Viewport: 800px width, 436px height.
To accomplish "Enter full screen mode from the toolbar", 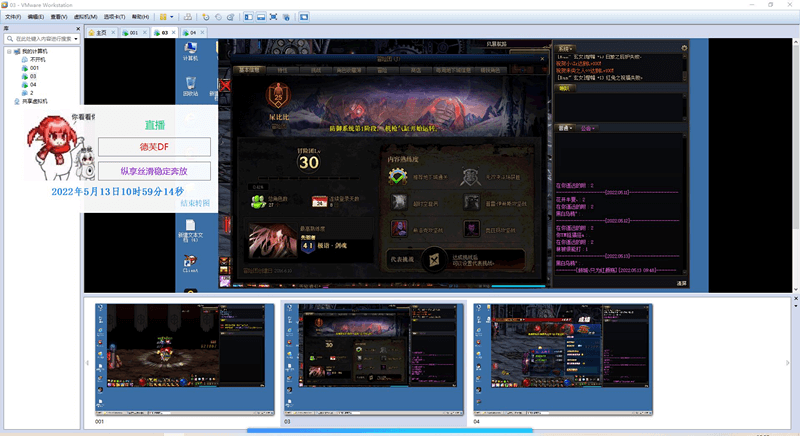I will (273, 17).
